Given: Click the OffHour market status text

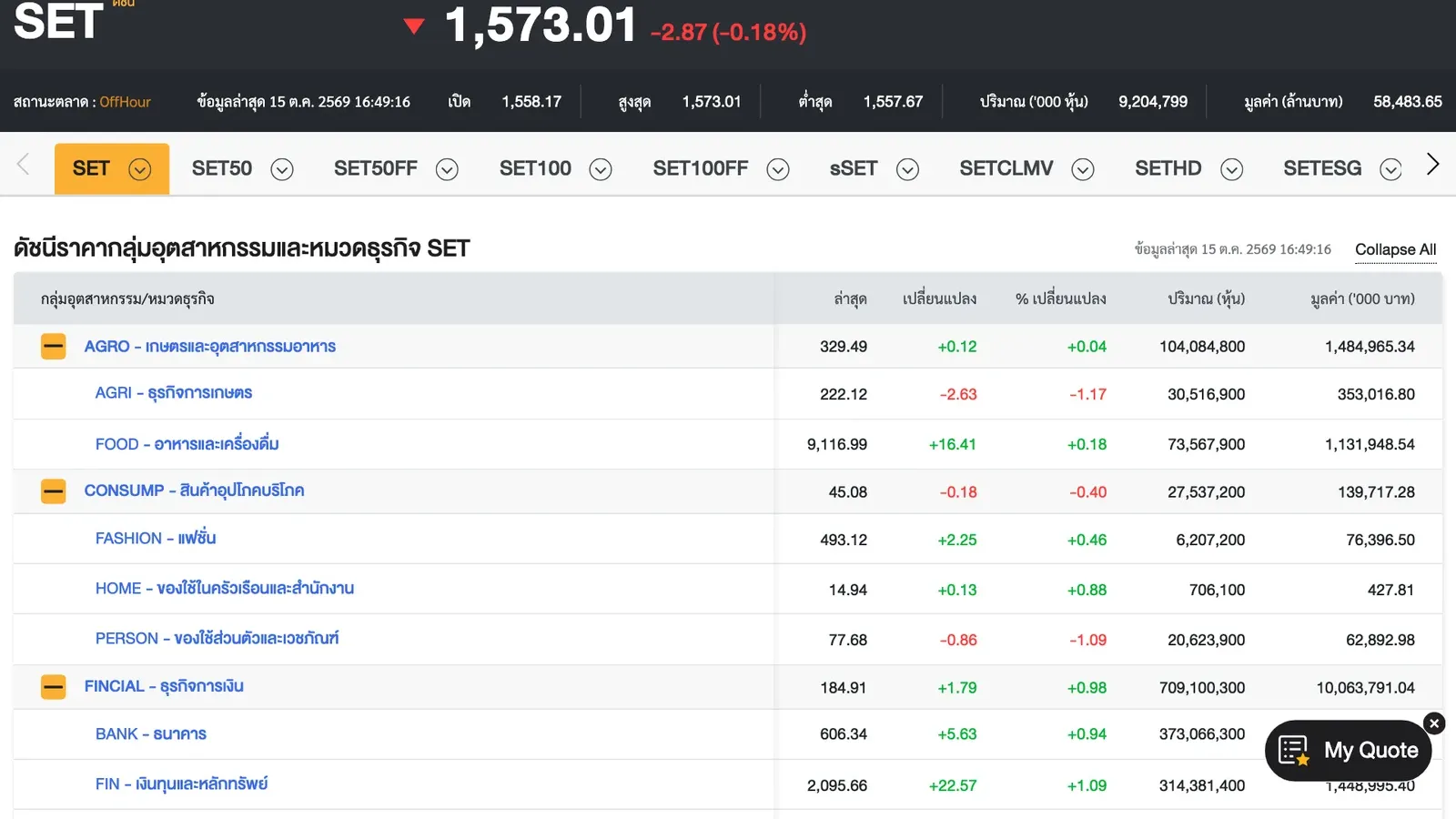Looking at the screenshot, I should tap(125, 102).
